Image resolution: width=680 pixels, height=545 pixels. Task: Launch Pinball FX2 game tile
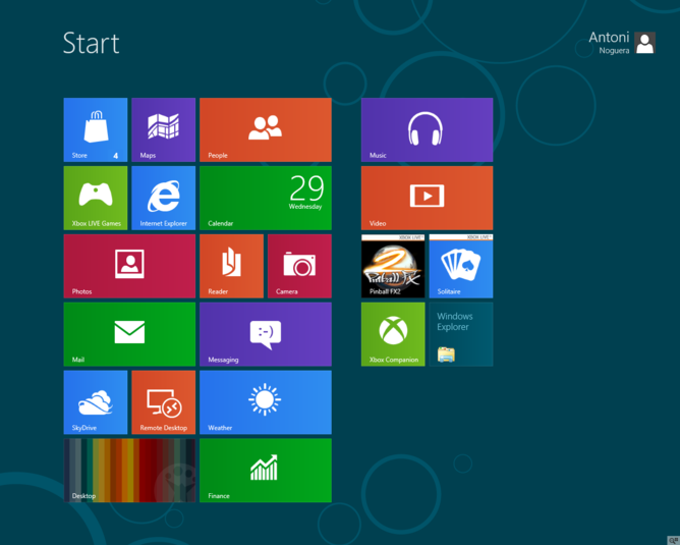click(393, 266)
